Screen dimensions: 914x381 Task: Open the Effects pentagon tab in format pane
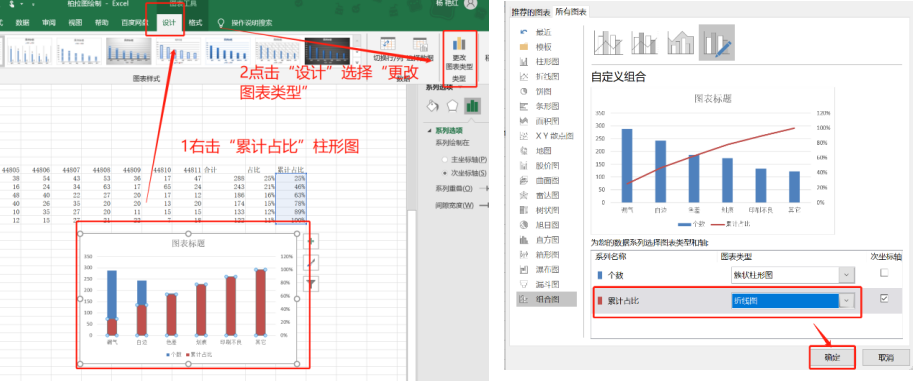tap(452, 105)
